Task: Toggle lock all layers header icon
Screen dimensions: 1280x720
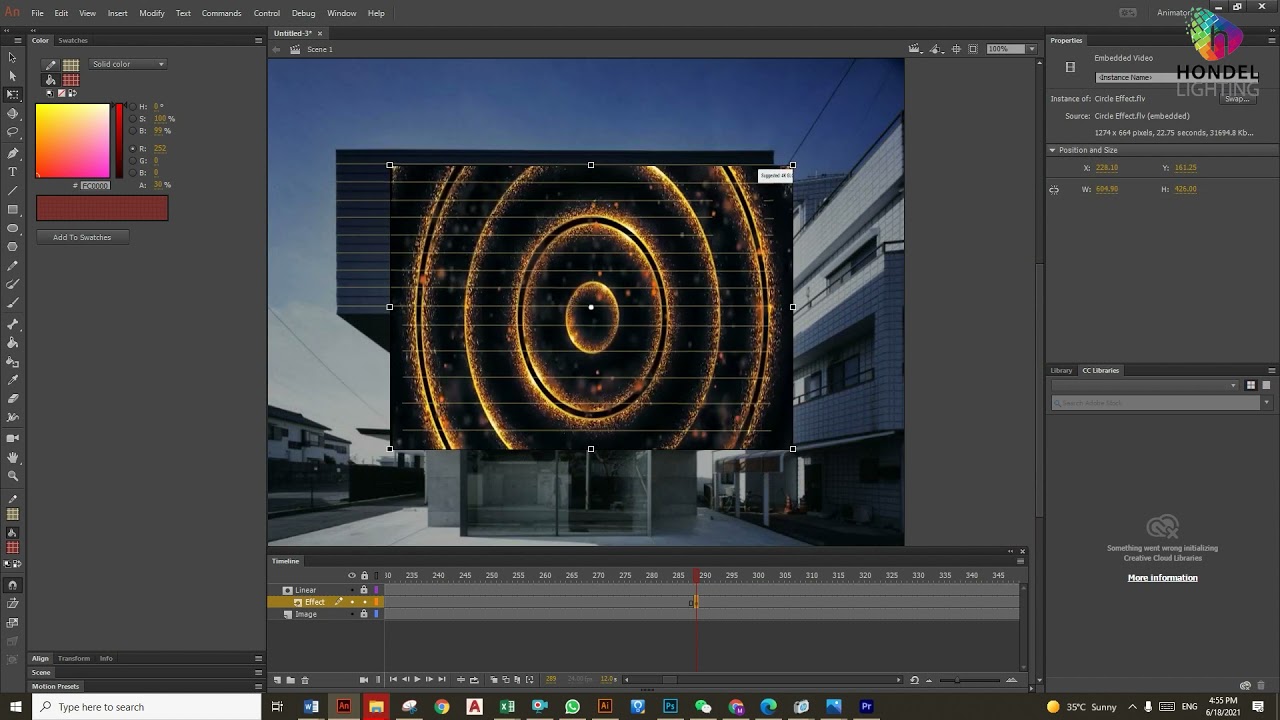Action: tap(364, 575)
